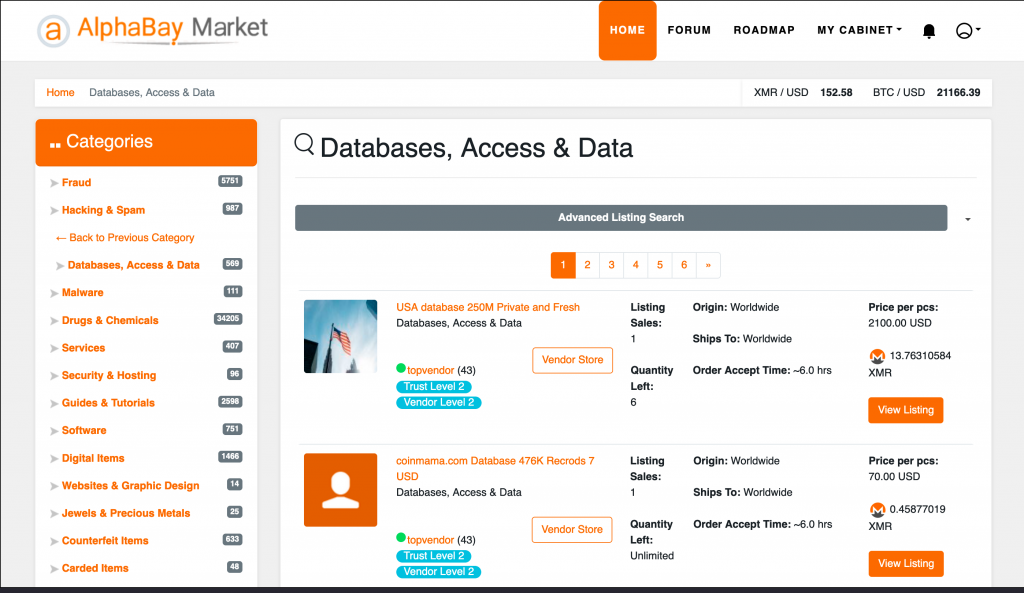Click the American flag listing thumbnail

point(340,336)
